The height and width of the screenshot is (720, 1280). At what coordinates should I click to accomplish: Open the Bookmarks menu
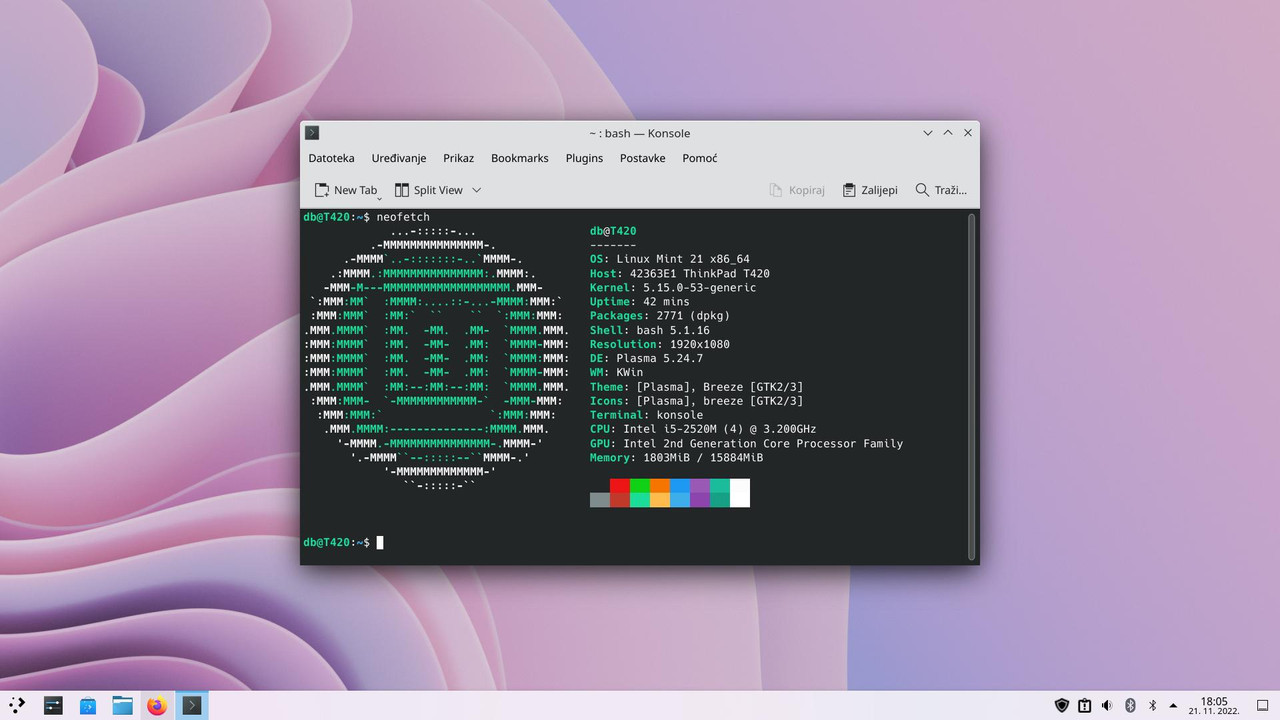pos(520,158)
